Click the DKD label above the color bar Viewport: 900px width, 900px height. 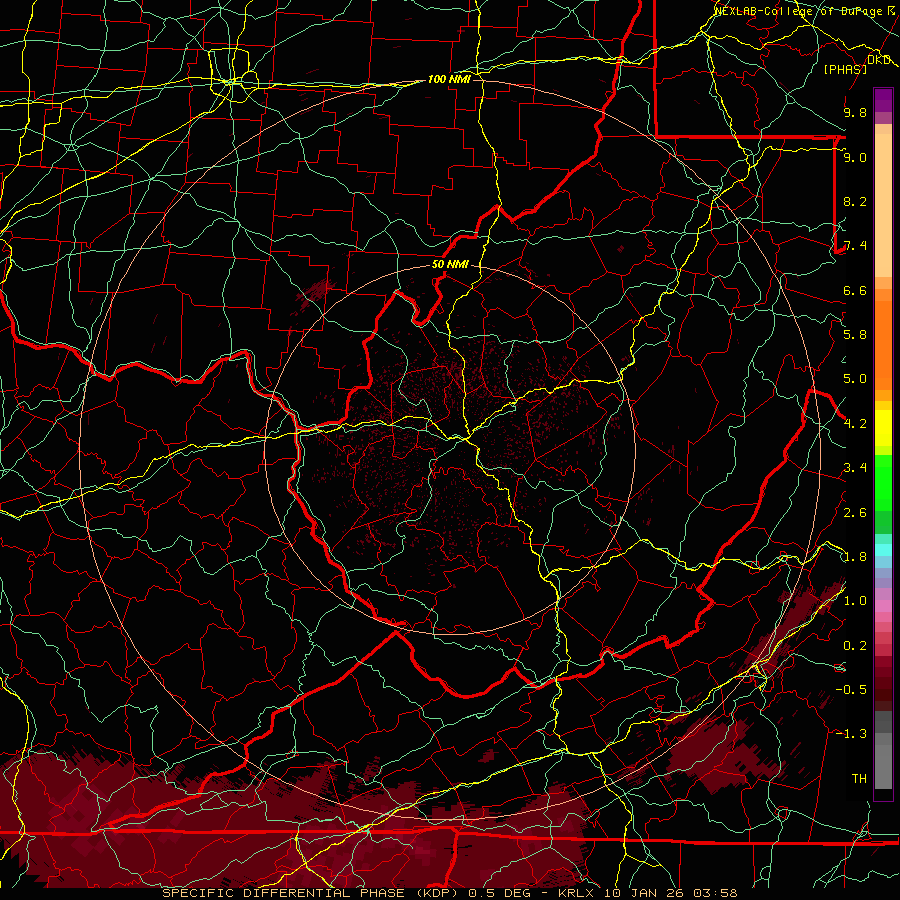878,60
